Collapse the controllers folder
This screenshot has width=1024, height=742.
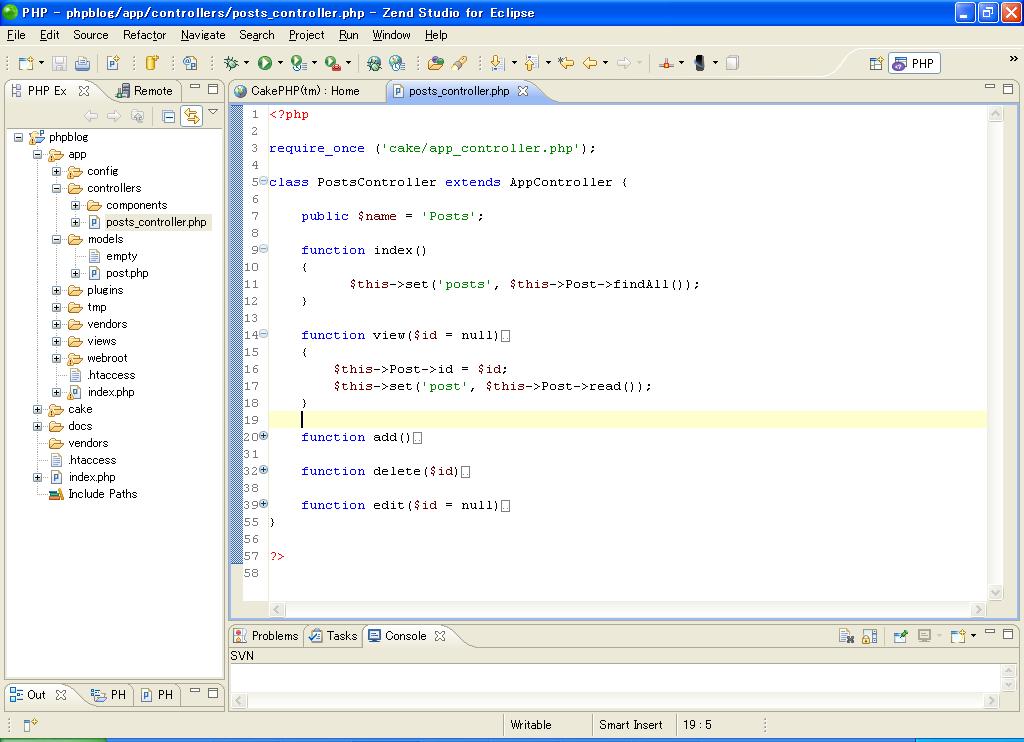[x=57, y=188]
